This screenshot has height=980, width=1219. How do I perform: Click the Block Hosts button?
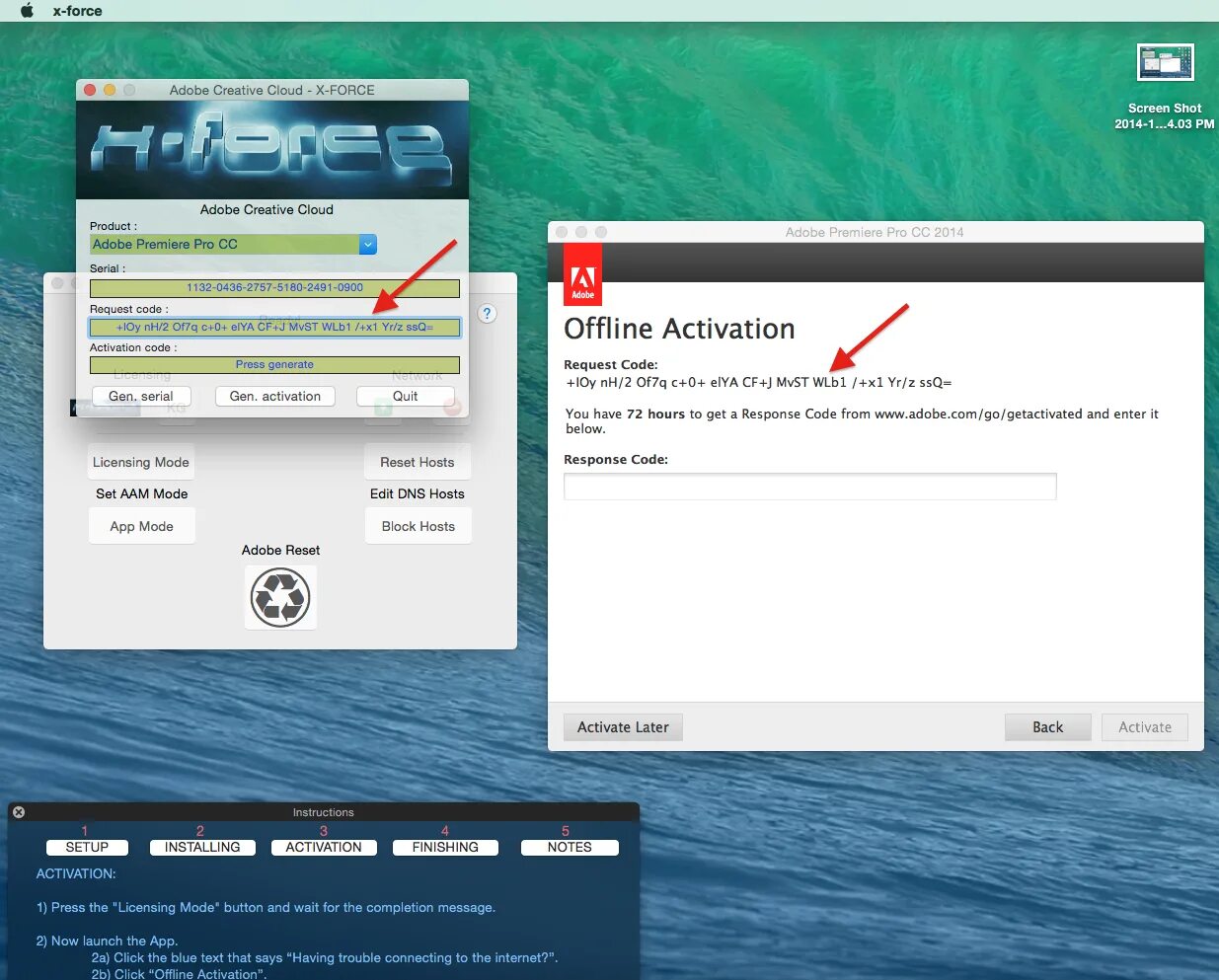[x=418, y=526]
